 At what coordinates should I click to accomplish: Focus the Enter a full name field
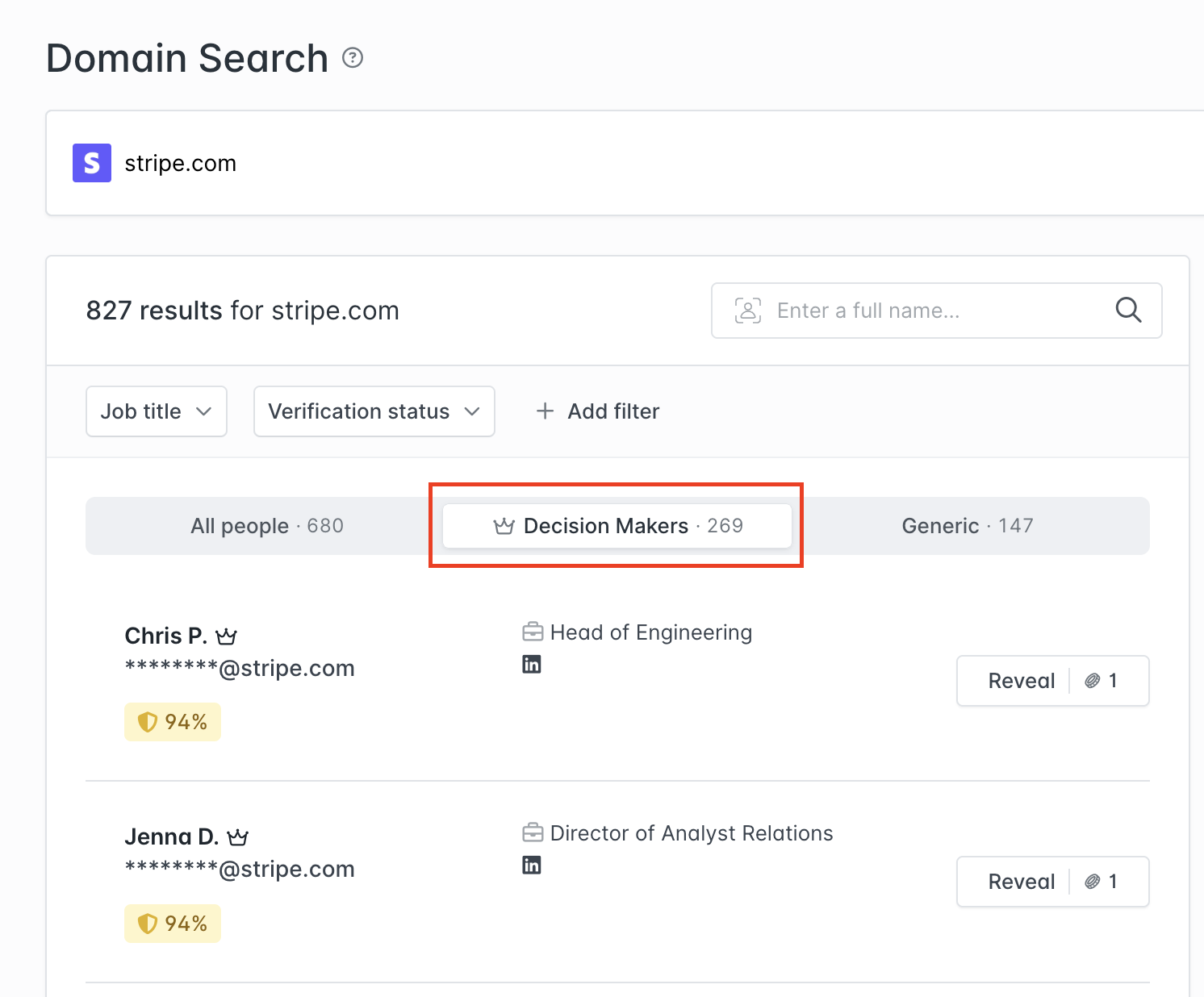pos(937,311)
